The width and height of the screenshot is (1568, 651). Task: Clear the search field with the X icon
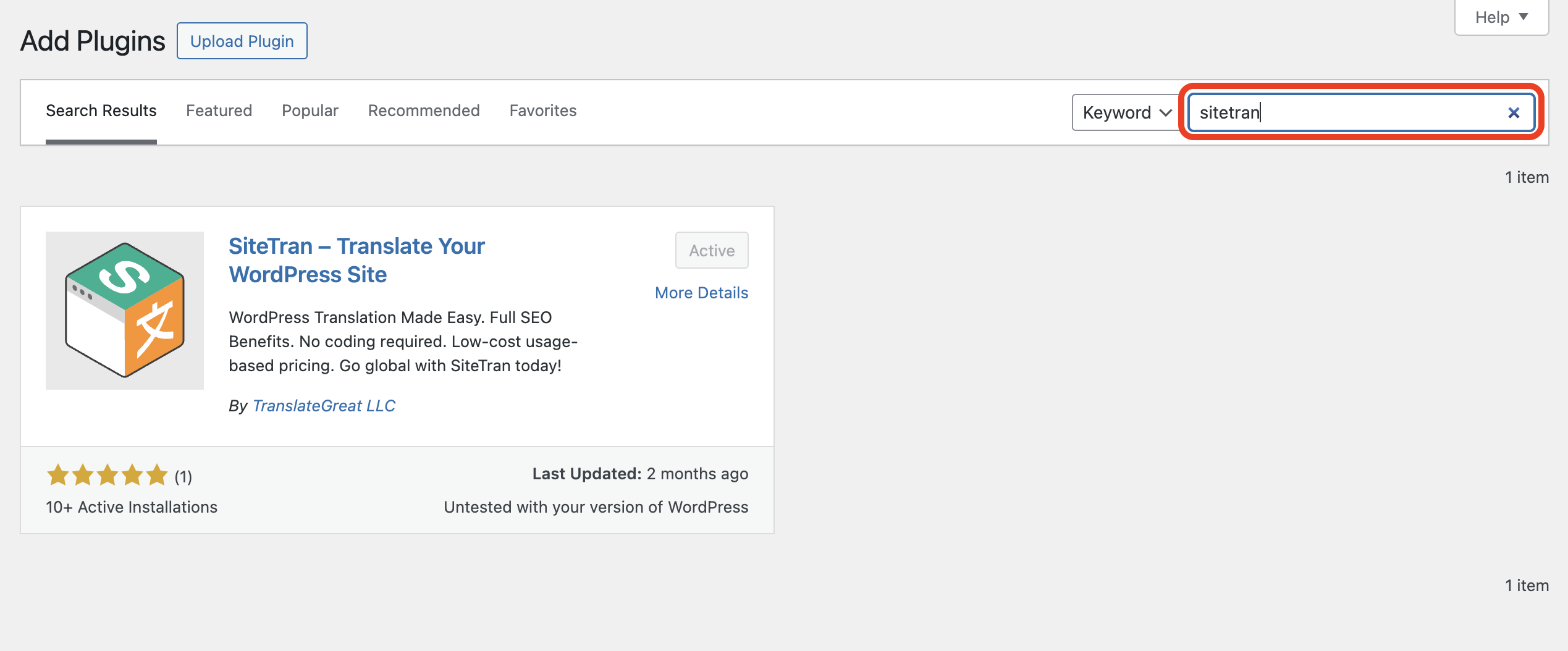1513,112
